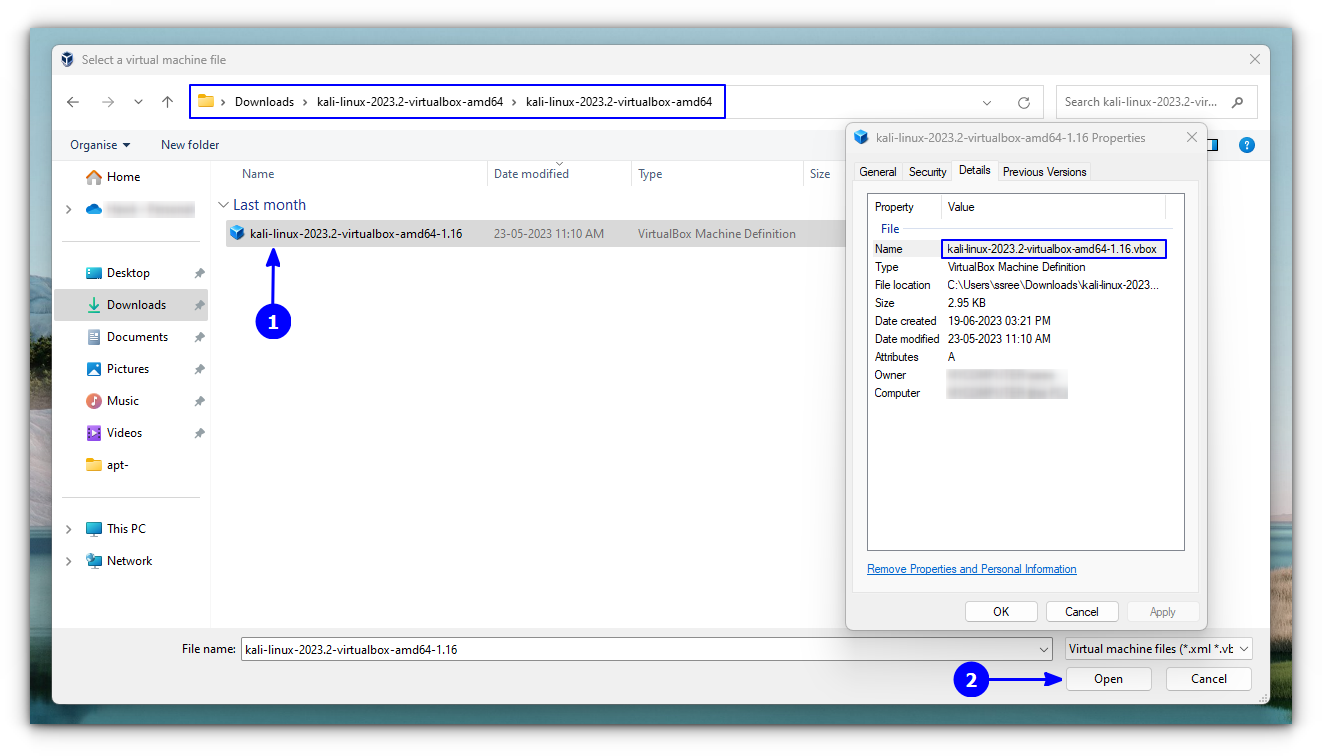Open the Virtual machine files filter dropdown
The image size is (1322, 756).
[1159, 649]
